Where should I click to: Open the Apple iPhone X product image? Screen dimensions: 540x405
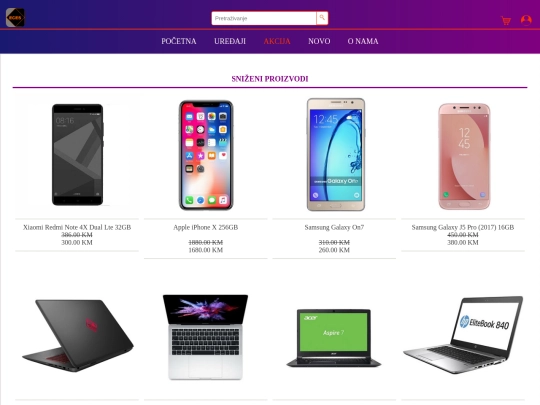(x=206, y=155)
